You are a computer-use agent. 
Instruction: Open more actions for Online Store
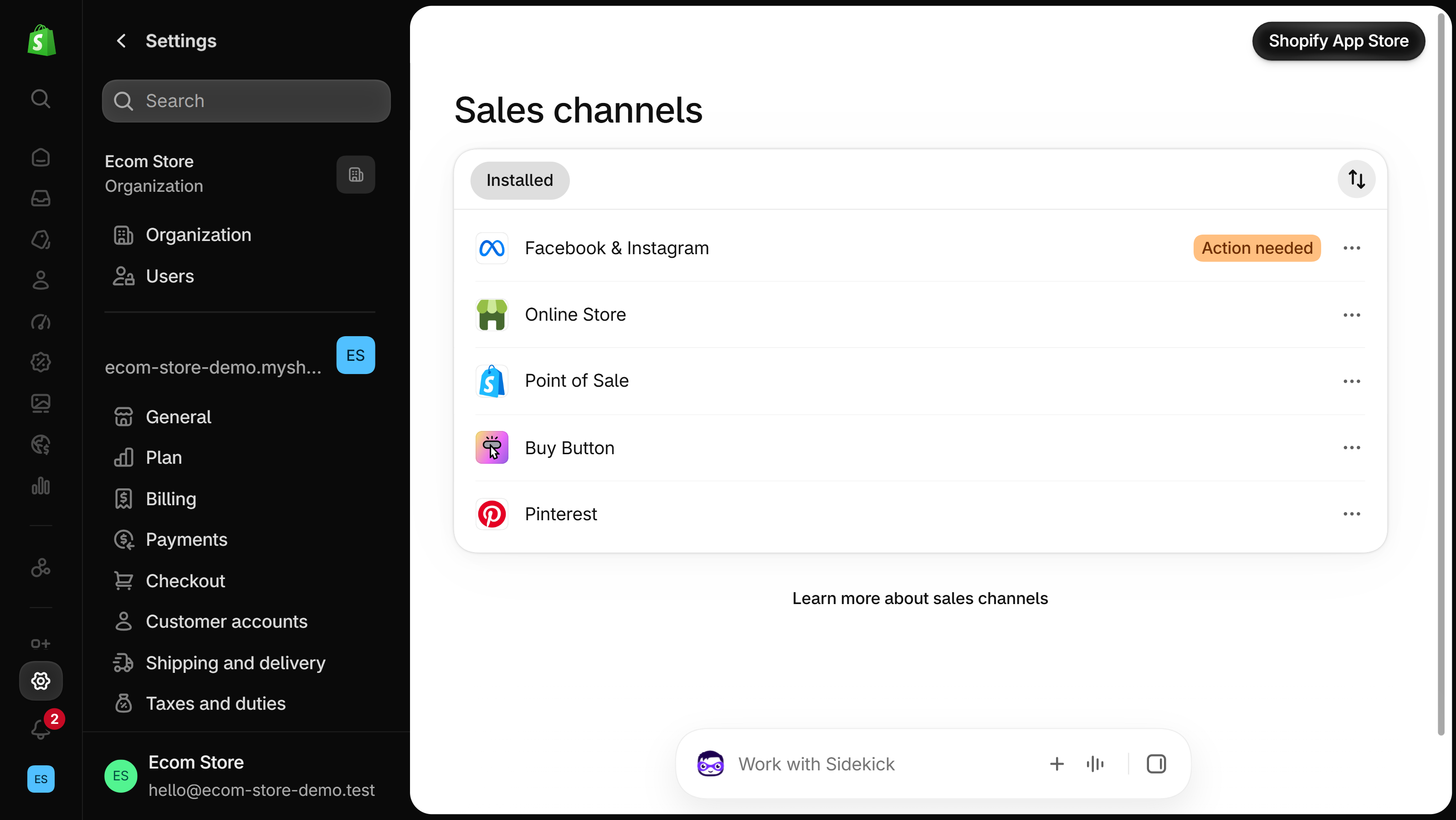click(1351, 315)
